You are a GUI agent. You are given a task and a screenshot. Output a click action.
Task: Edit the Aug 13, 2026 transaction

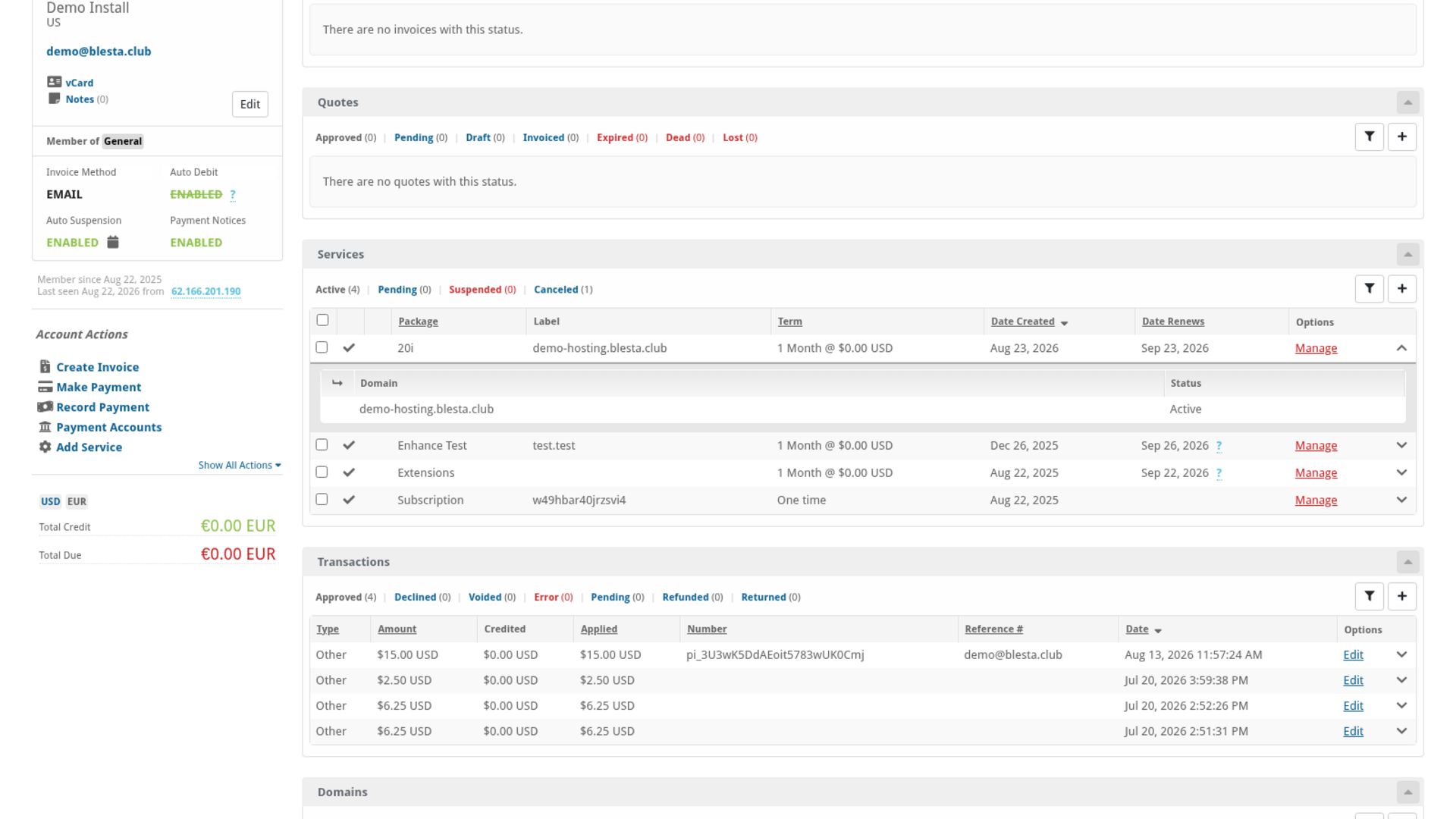click(1353, 654)
